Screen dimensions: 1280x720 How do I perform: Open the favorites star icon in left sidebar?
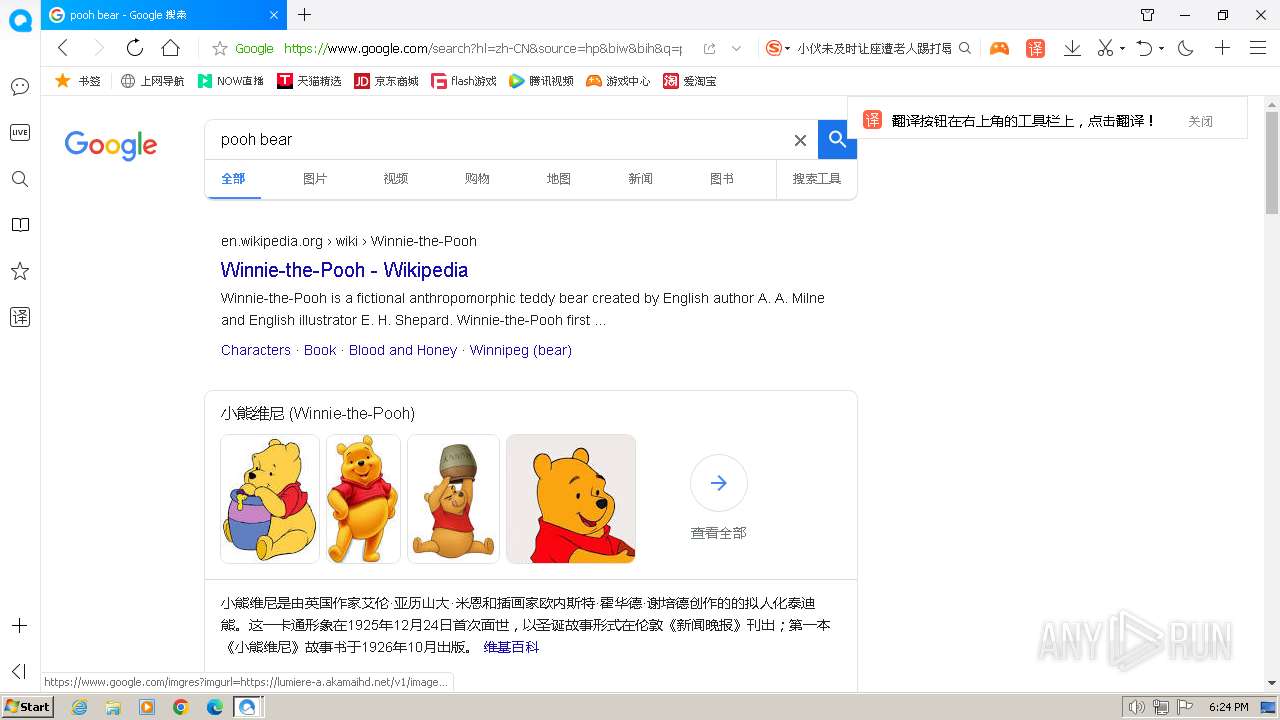click(x=19, y=271)
